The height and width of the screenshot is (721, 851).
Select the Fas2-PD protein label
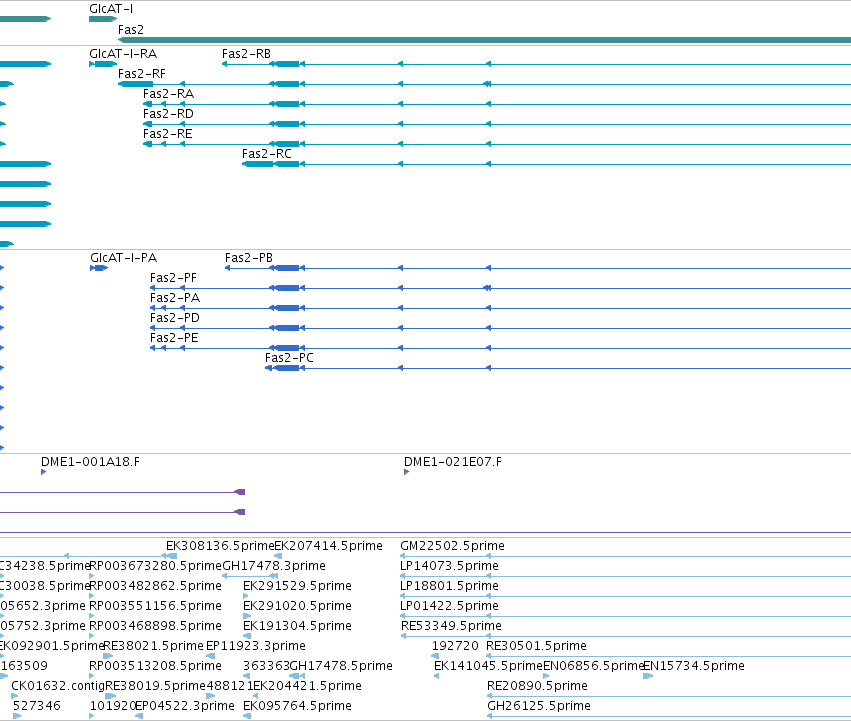pos(175,318)
